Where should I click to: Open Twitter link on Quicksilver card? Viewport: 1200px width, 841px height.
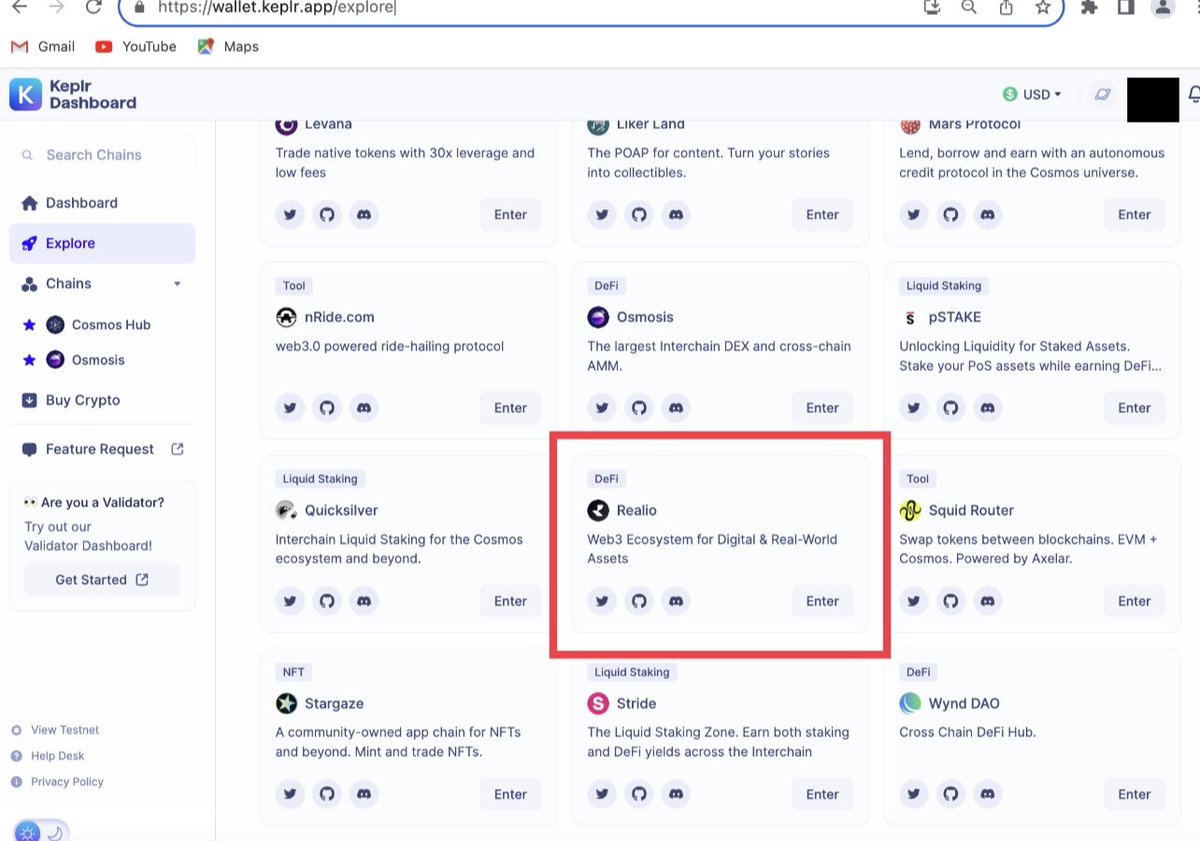(290, 601)
